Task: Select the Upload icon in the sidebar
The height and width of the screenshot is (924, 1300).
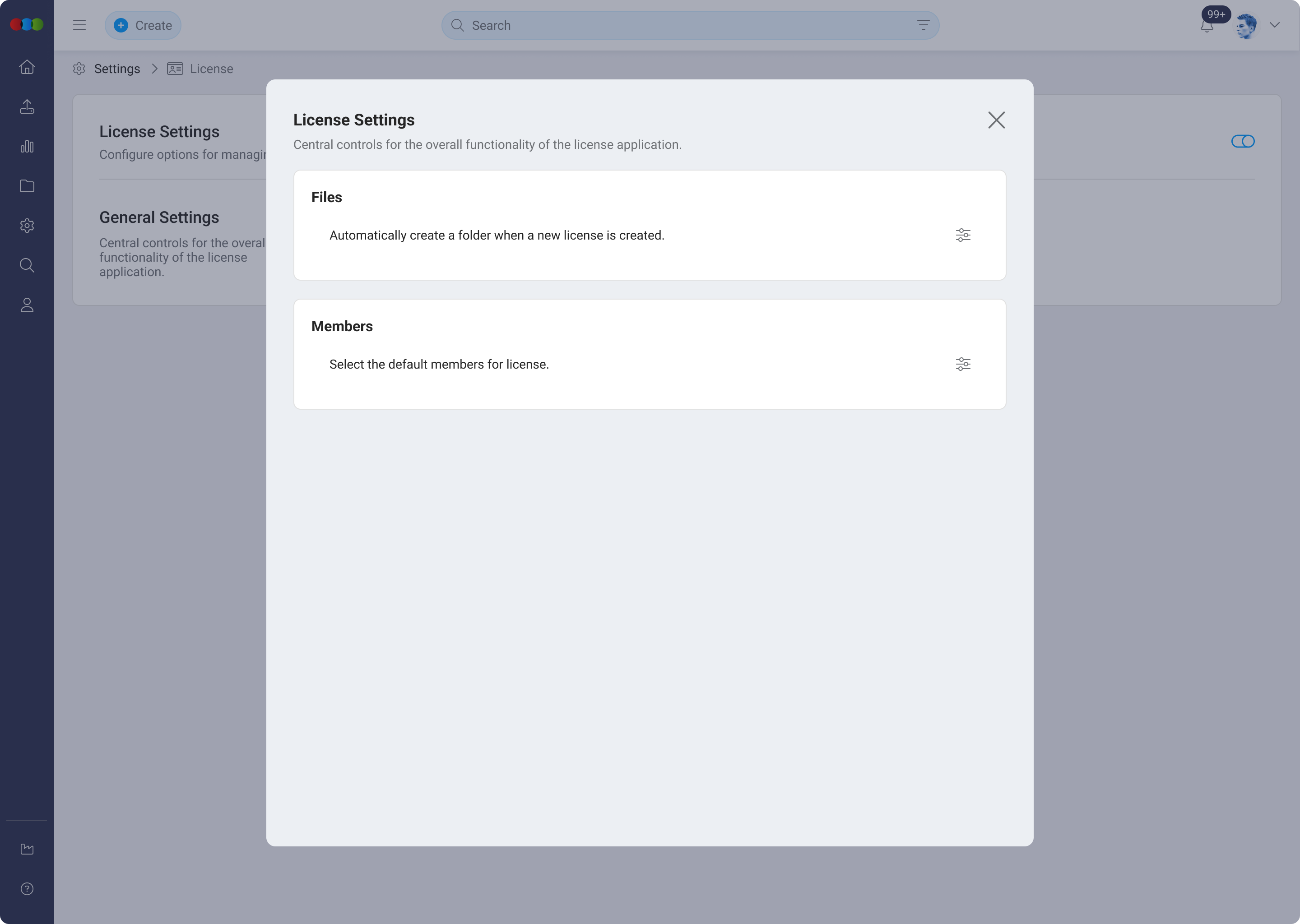Action: [27, 107]
